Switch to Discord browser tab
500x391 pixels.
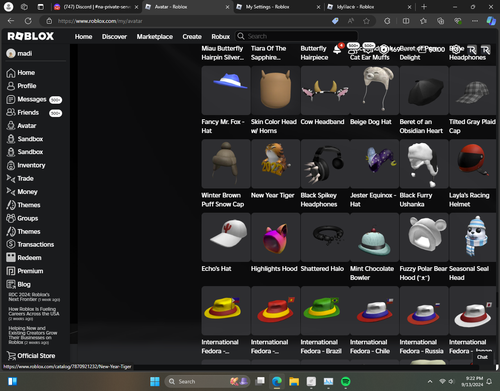96,7
